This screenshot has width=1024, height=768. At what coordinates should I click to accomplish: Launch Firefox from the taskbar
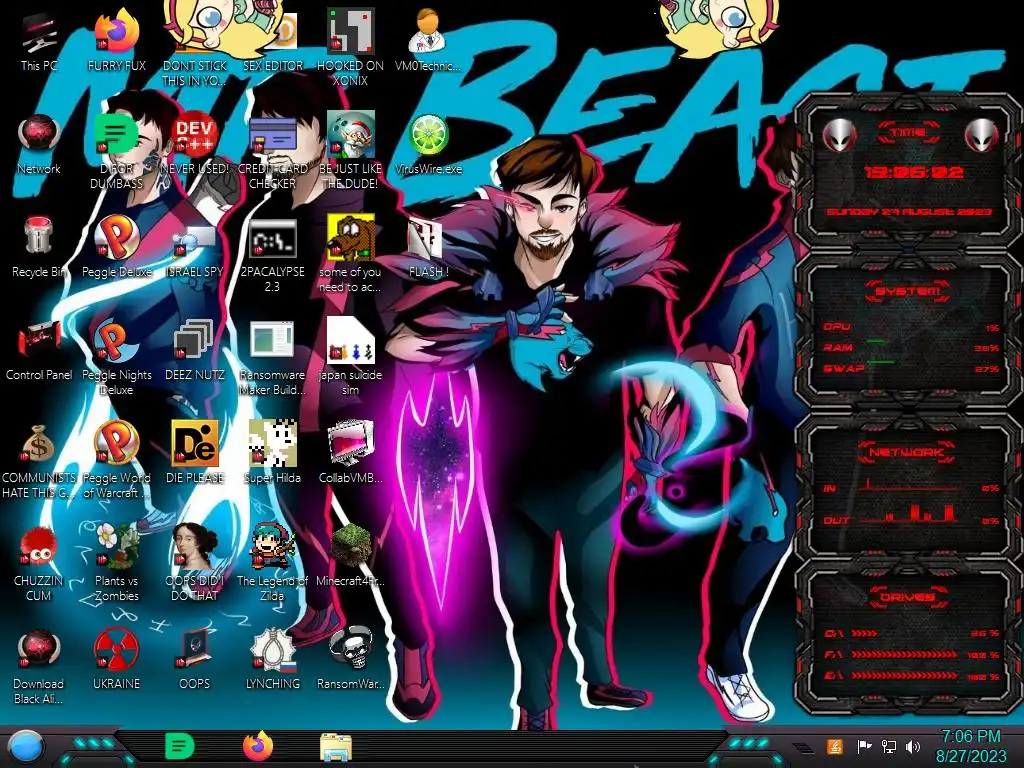258,746
